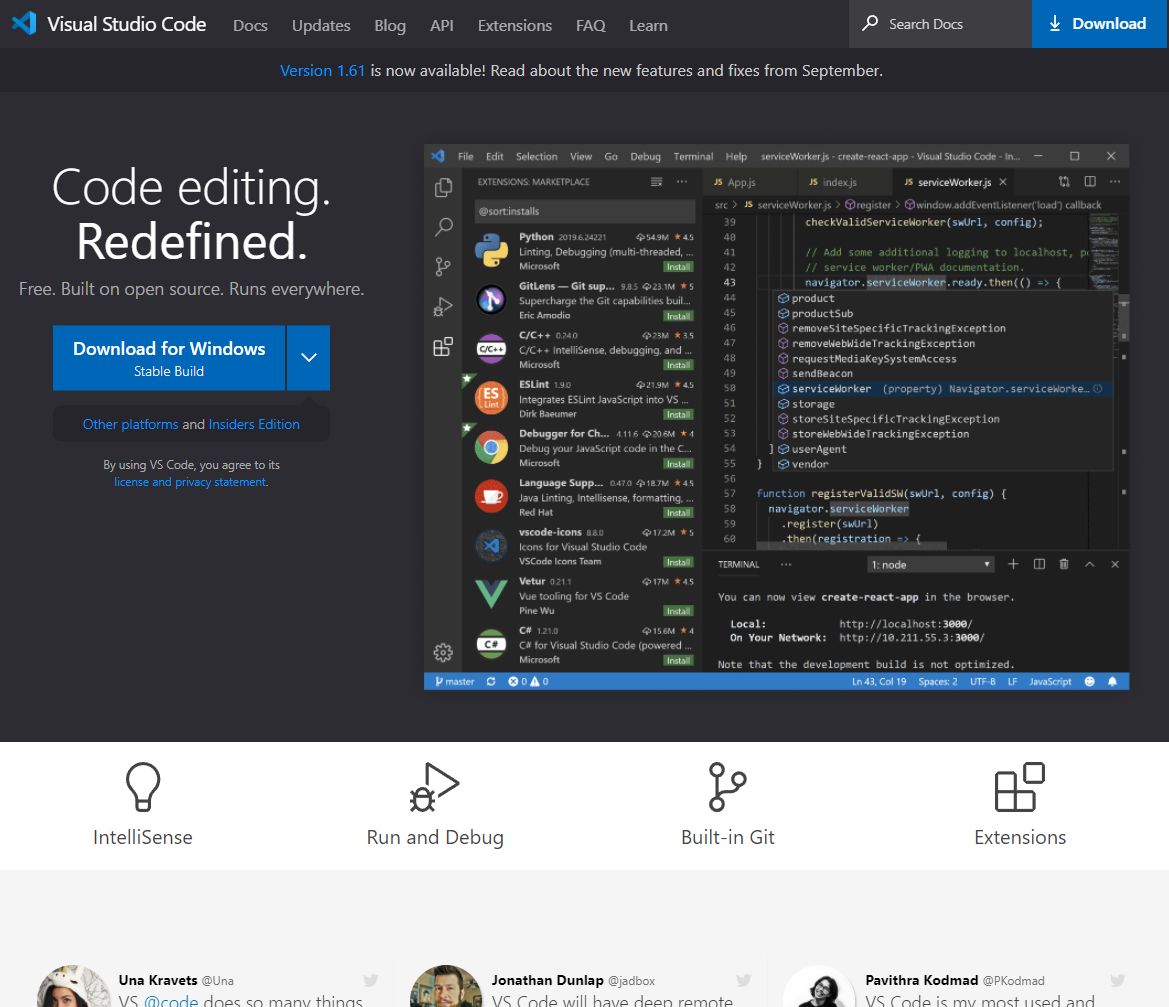Click the IntelliSense lightbulb icon
The width and height of the screenshot is (1169, 1007).
142,786
